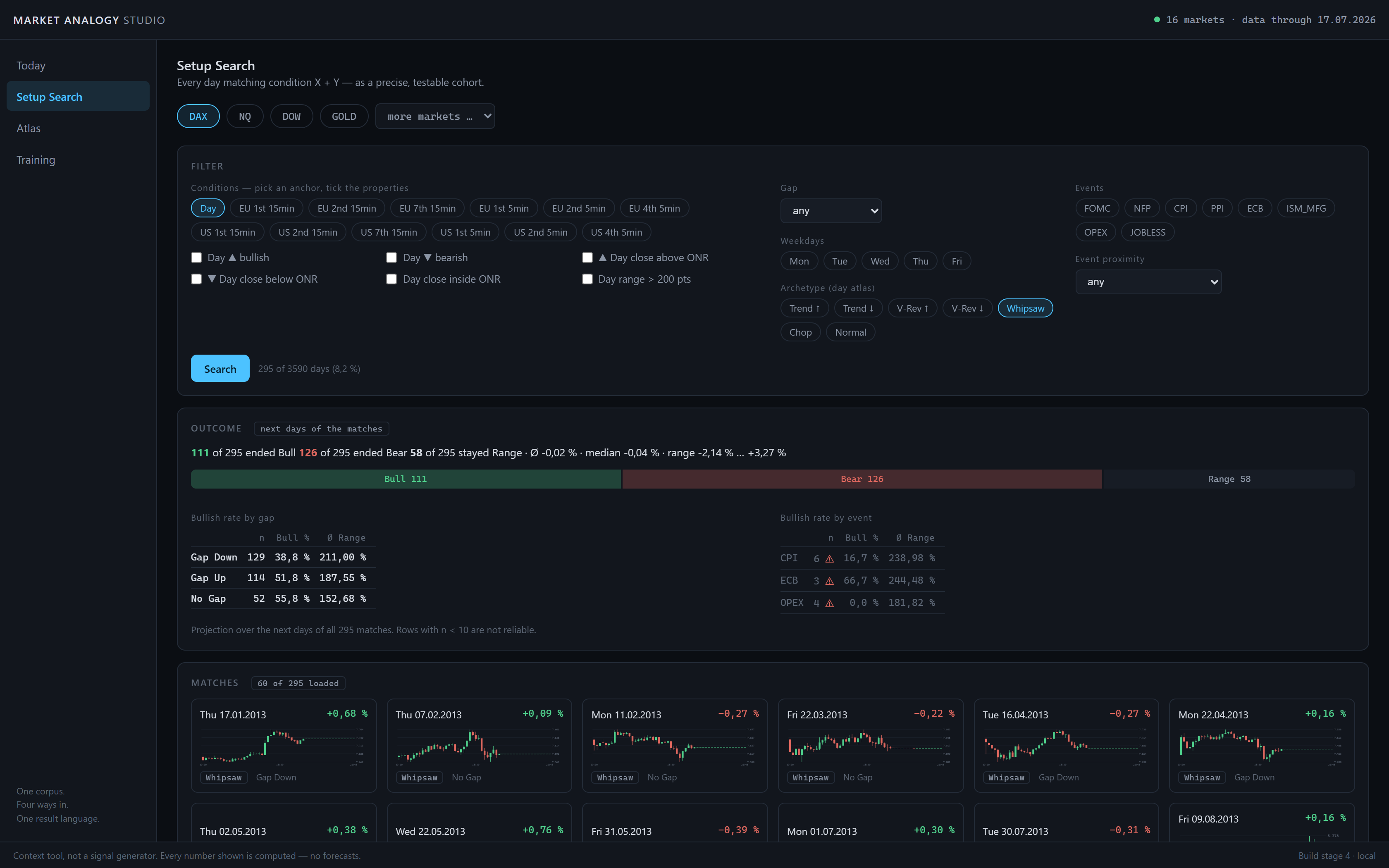This screenshot has width=1389, height=868.
Task: Click the Search button
Action: coord(220,369)
